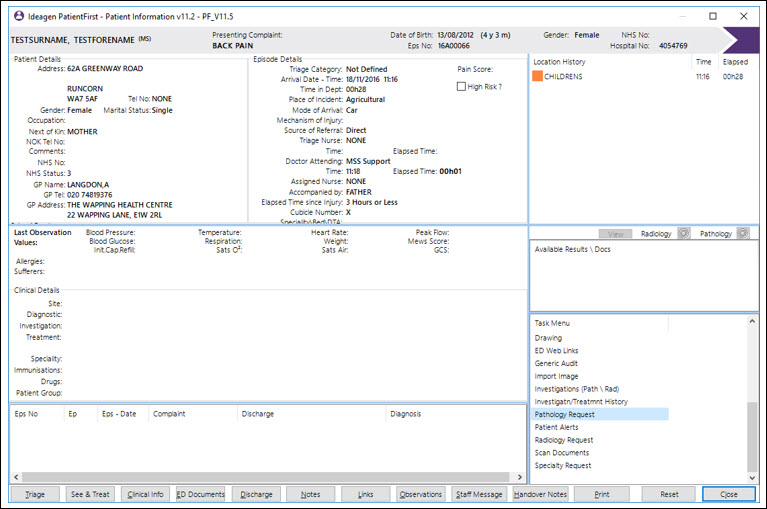Select Investigations (Path \ Rad) task

[577, 389]
